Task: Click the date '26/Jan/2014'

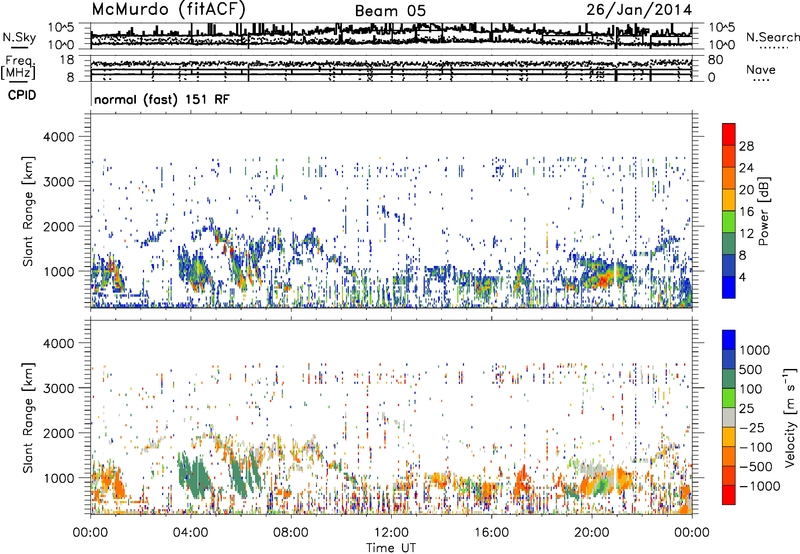Action: pos(639,10)
